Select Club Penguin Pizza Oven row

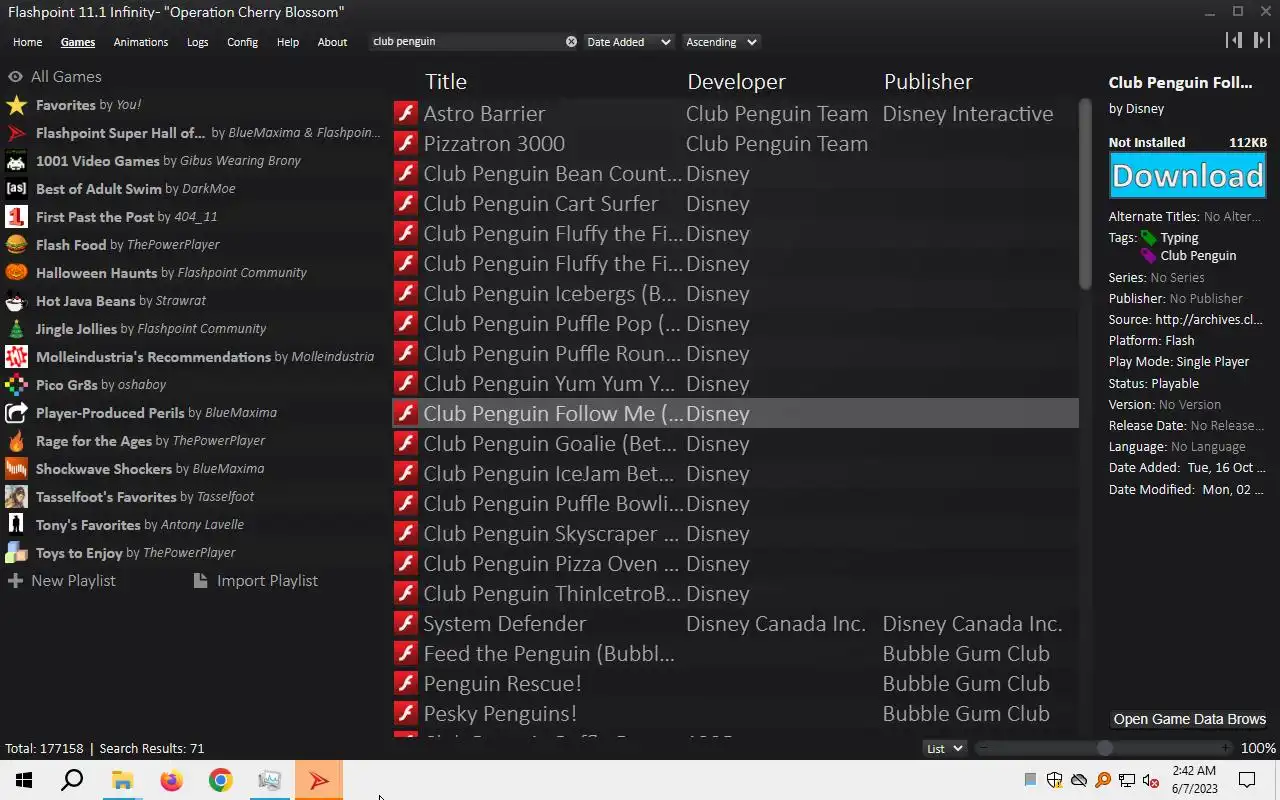(735, 563)
